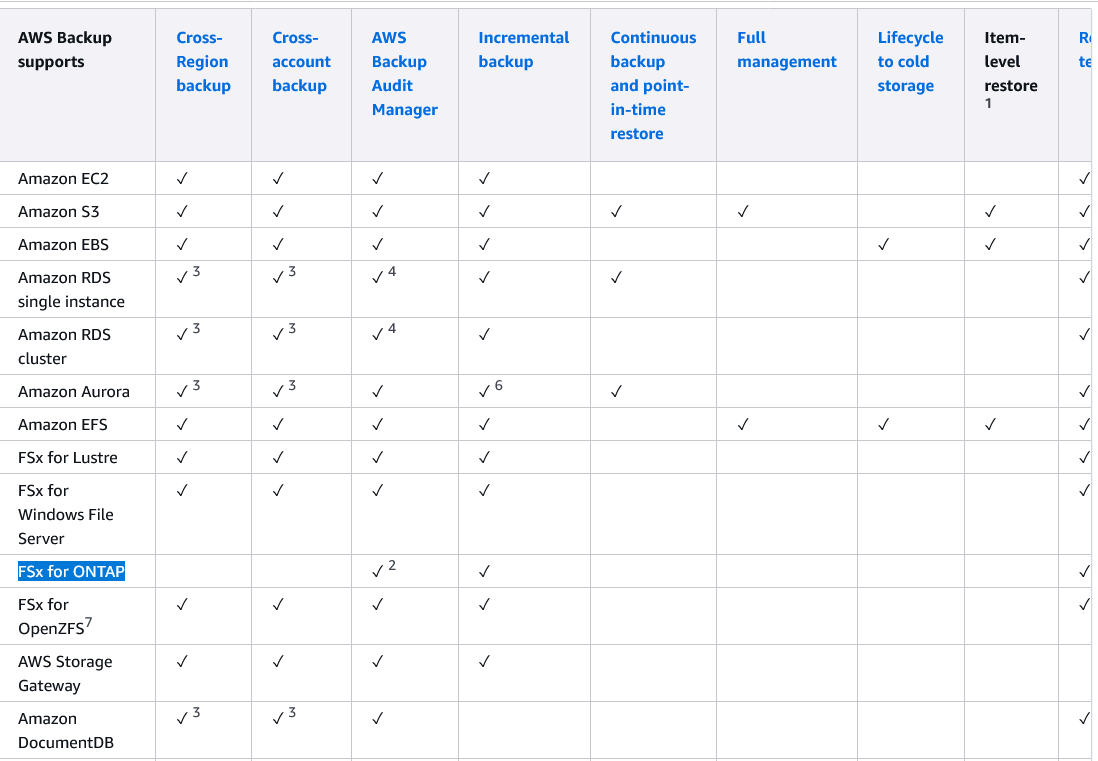Screen dimensions: 1098x761
Task: Click the Amazon RDS cluster row label
Action: coord(64,347)
